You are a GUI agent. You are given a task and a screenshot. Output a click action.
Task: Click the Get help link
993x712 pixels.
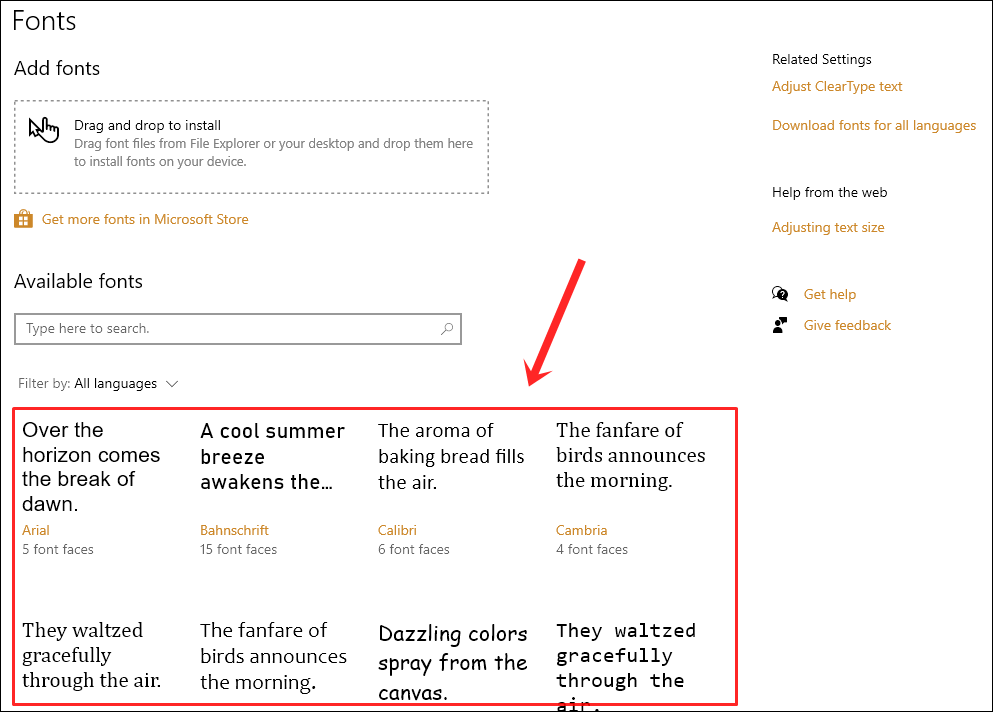click(830, 293)
